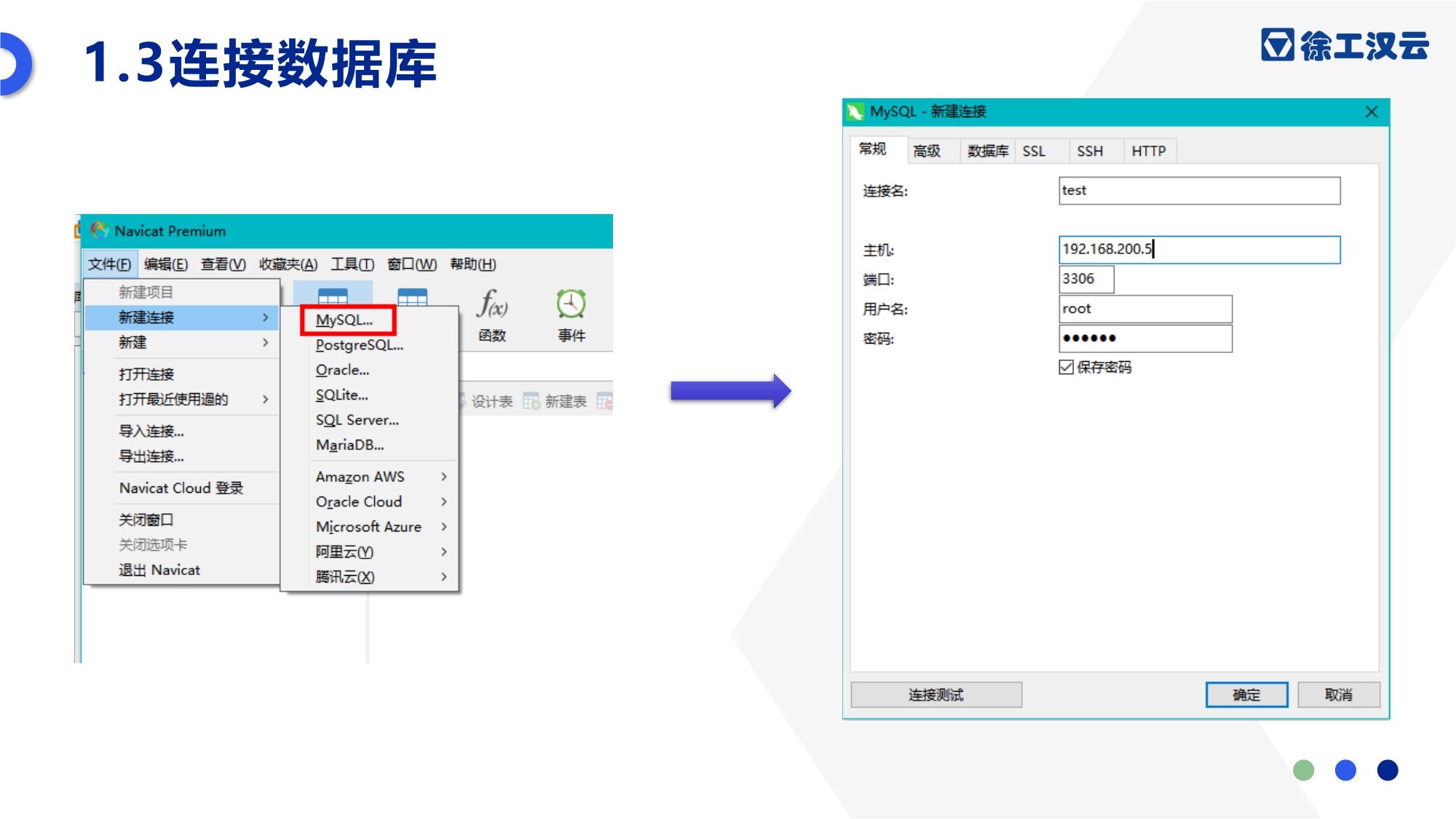Choose Oracle... connection type

(x=342, y=370)
